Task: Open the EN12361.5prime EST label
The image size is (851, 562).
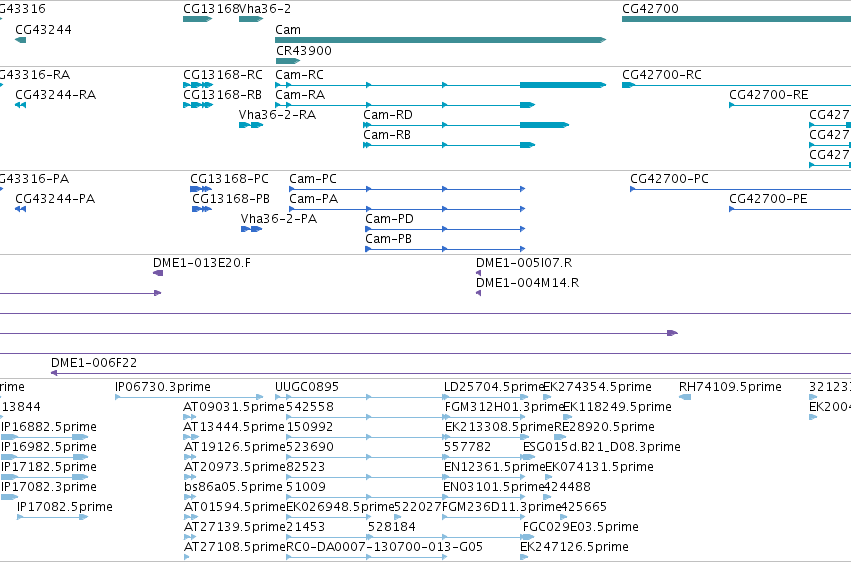Action: (494, 468)
